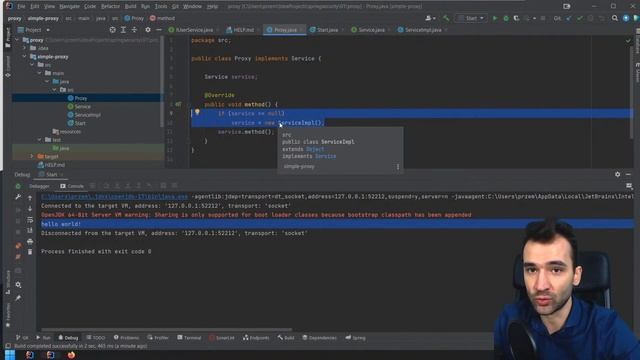Screen dimensions: 640x360
Task: Click the Firefox icon in taskbar
Action: pyautogui.click(x=71, y=355)
